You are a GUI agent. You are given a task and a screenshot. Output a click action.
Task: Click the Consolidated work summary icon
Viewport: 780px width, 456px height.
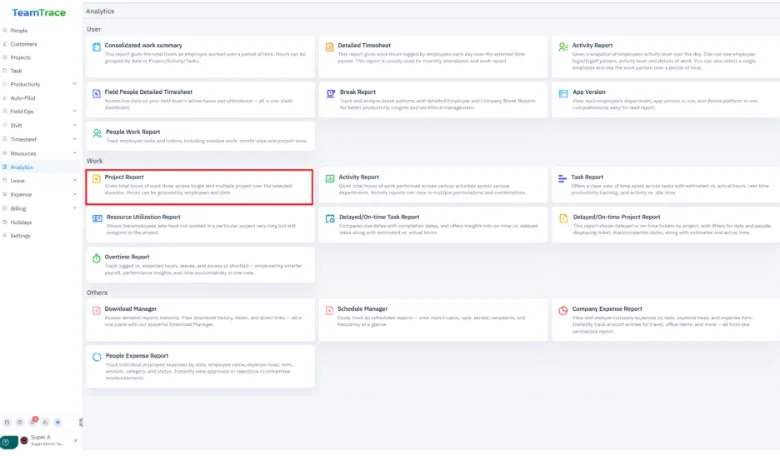pos(97,47)
